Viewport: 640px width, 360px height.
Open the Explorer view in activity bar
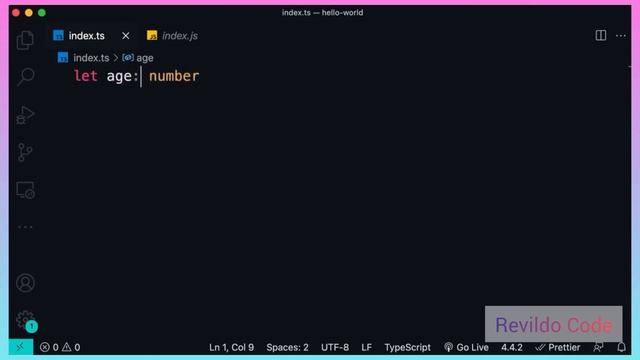25,40
